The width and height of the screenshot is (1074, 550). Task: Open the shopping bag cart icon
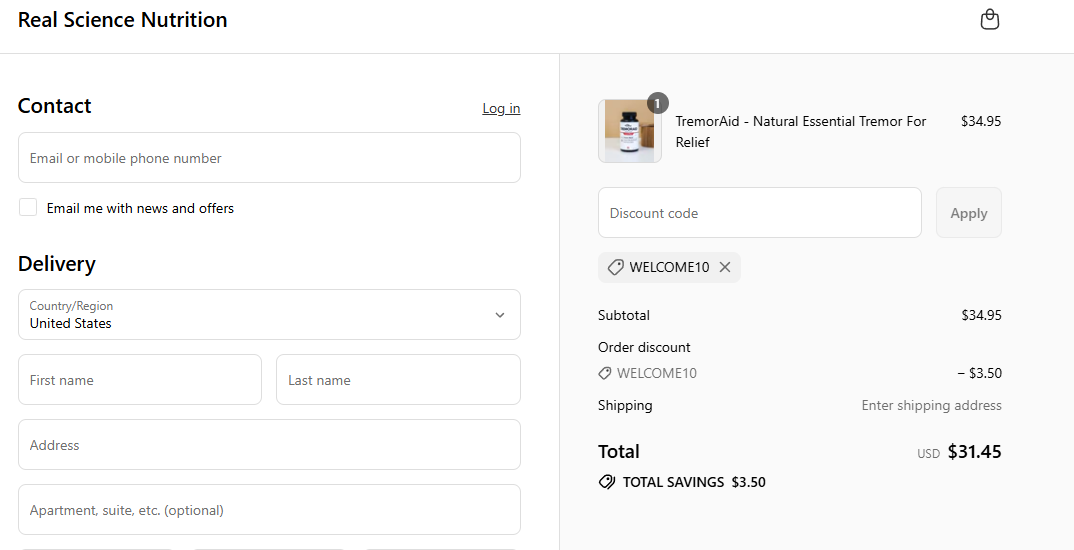(x=990, y=20)
